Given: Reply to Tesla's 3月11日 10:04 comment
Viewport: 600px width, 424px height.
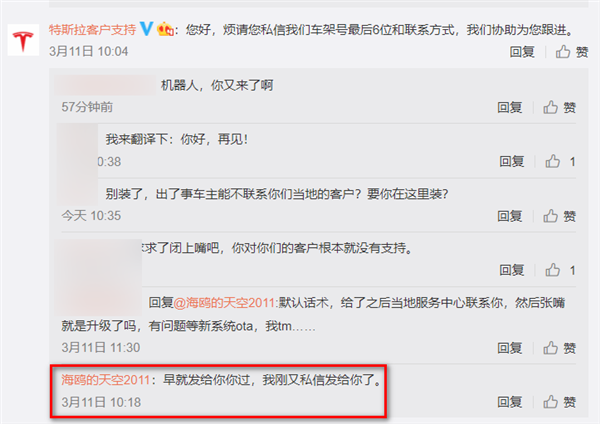Looking at the screenshot, I should point(522,52).
